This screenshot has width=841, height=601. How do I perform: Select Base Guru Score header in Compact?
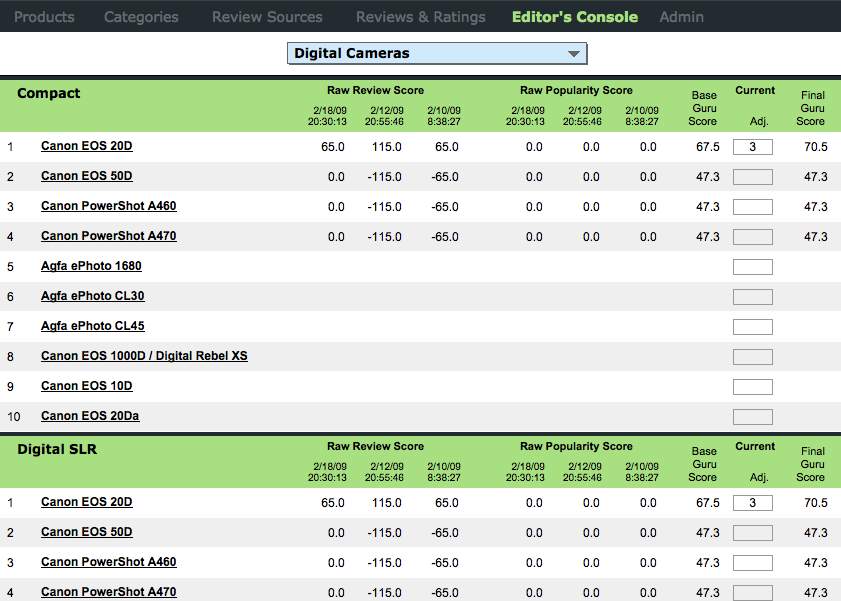[x=703, y=108]
